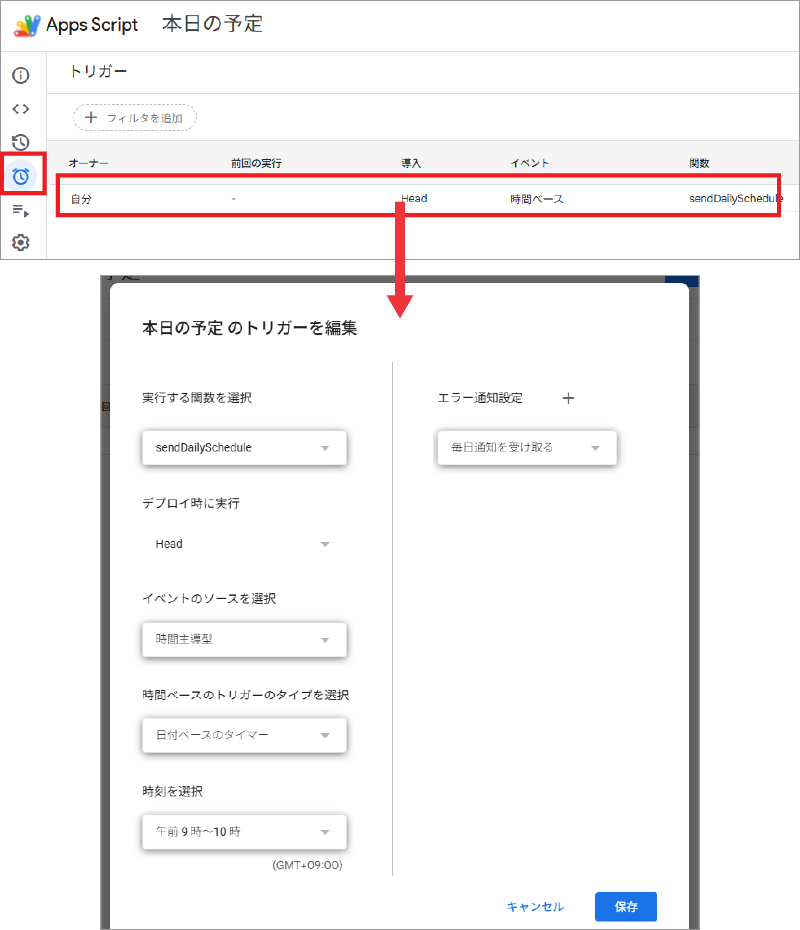Open the Project Settings gear icon
The image size is (800, 930).
pyautogui.click(x=21, y=242)
